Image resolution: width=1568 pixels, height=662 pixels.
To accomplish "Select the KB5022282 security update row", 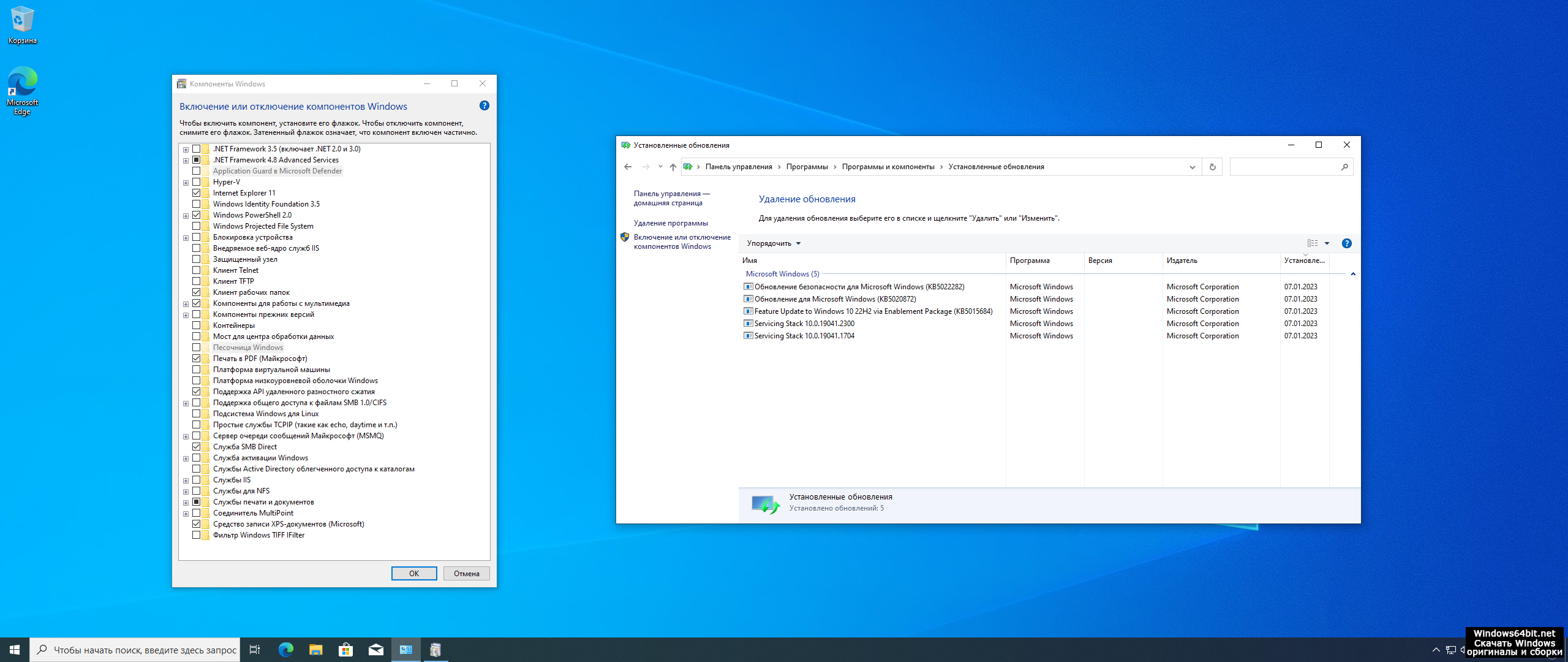I will [859, 287].
